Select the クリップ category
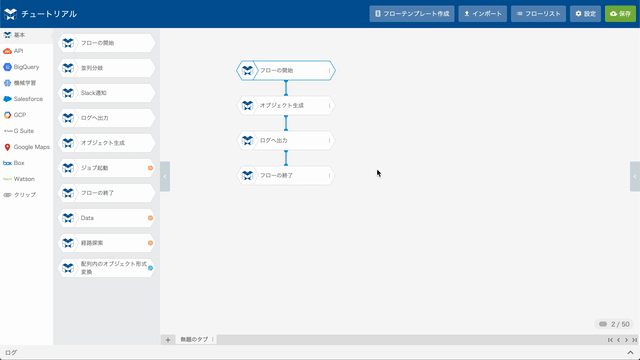640x360 pixels. pos(26,195)
